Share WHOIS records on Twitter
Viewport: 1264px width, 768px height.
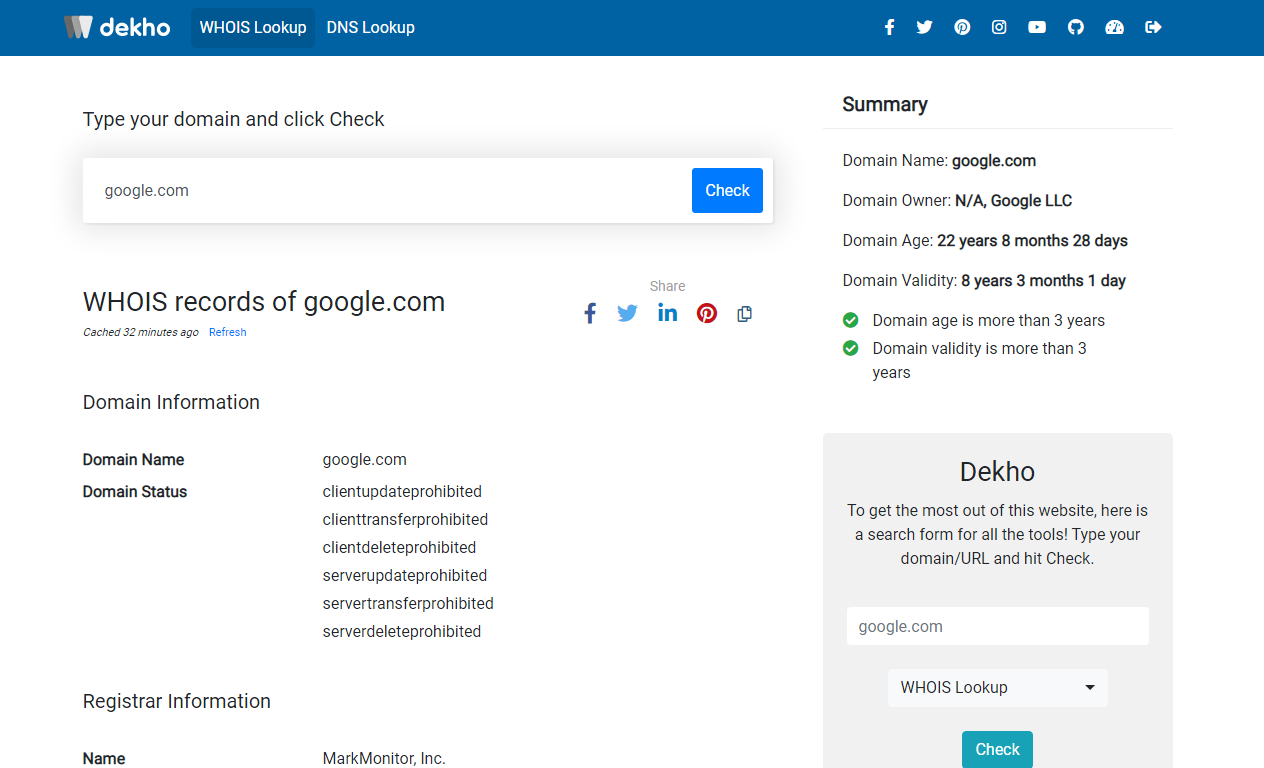[627, 314]
